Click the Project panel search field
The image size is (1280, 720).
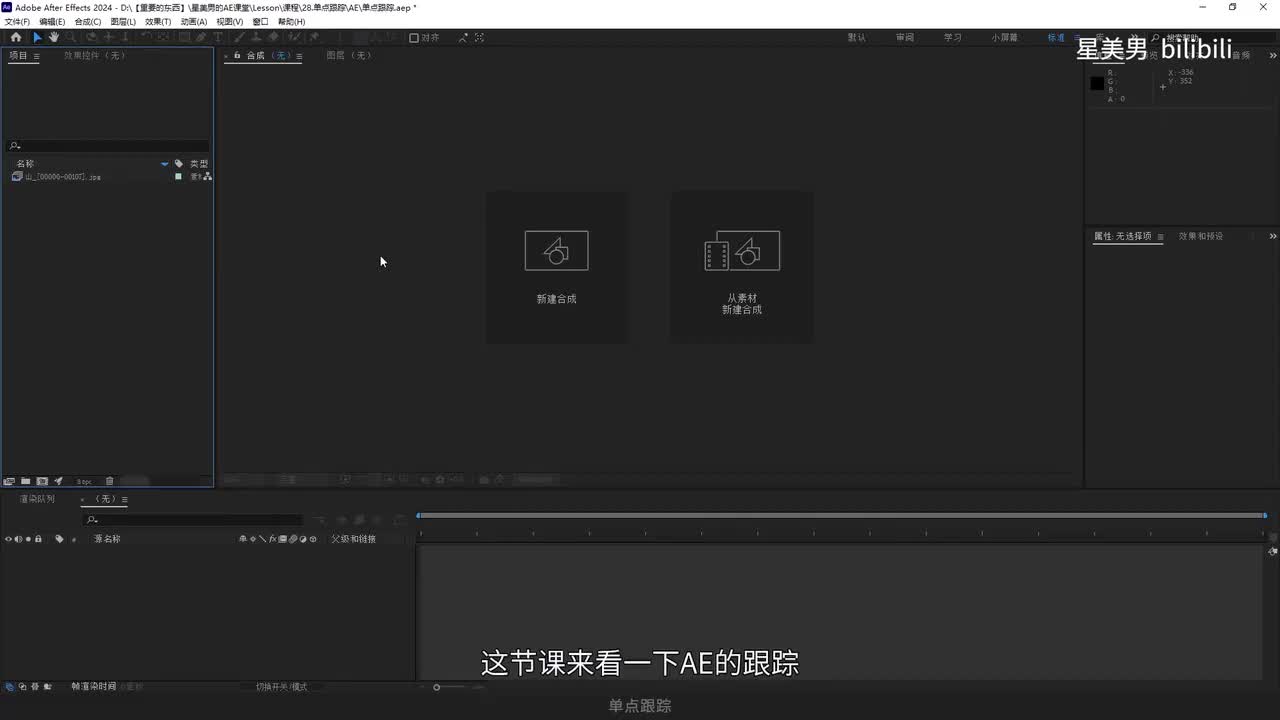coord(108,146)
